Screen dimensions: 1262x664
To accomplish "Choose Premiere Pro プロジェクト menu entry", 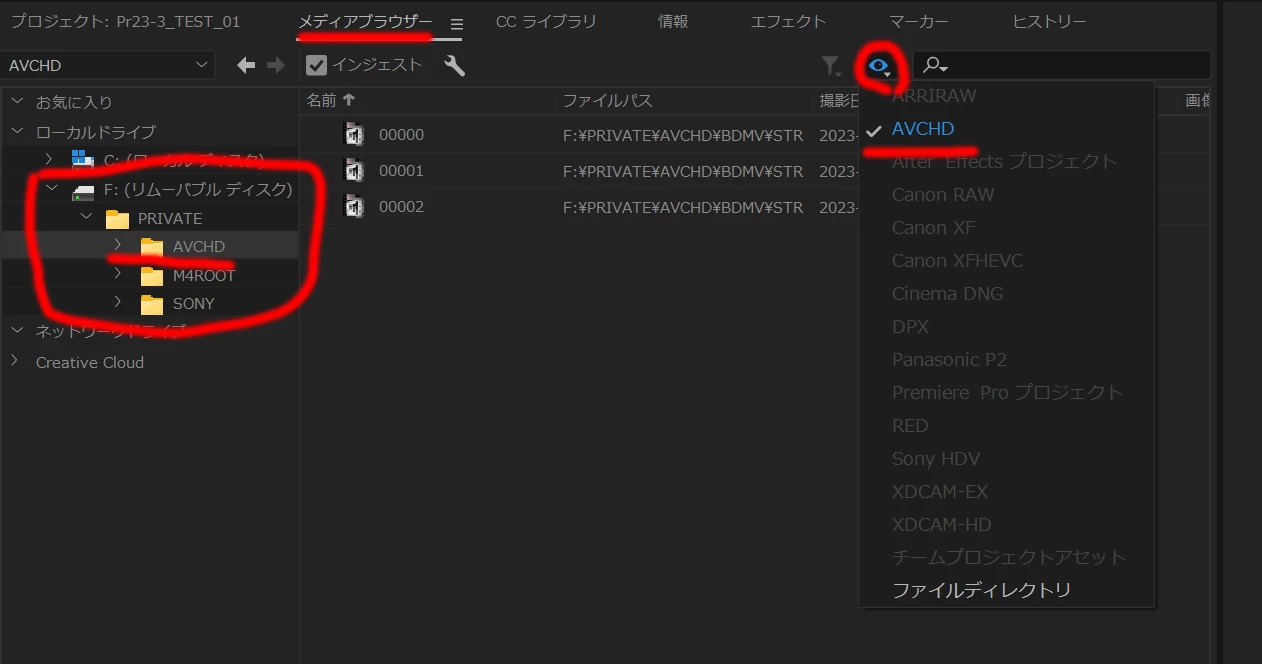I will (1006, 393).
